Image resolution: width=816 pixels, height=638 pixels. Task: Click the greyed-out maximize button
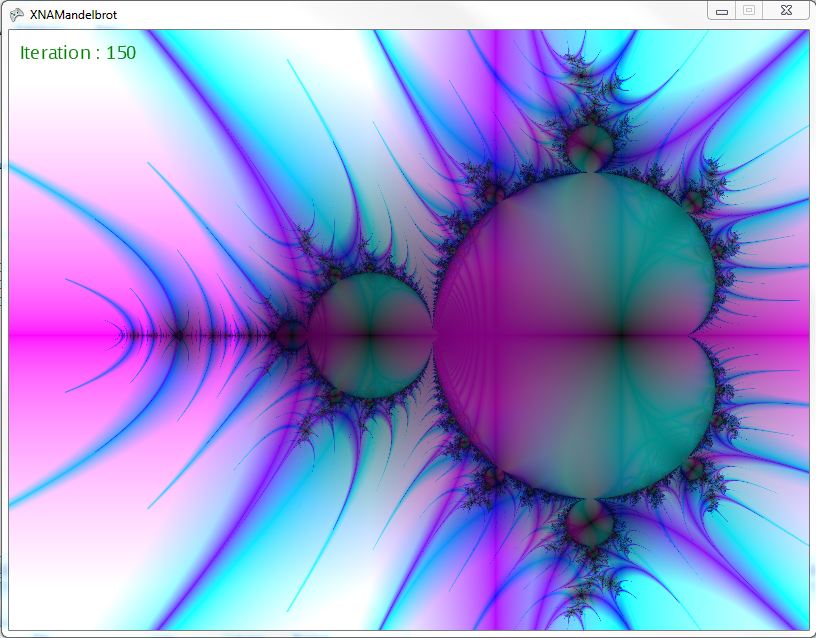point(749,10)
